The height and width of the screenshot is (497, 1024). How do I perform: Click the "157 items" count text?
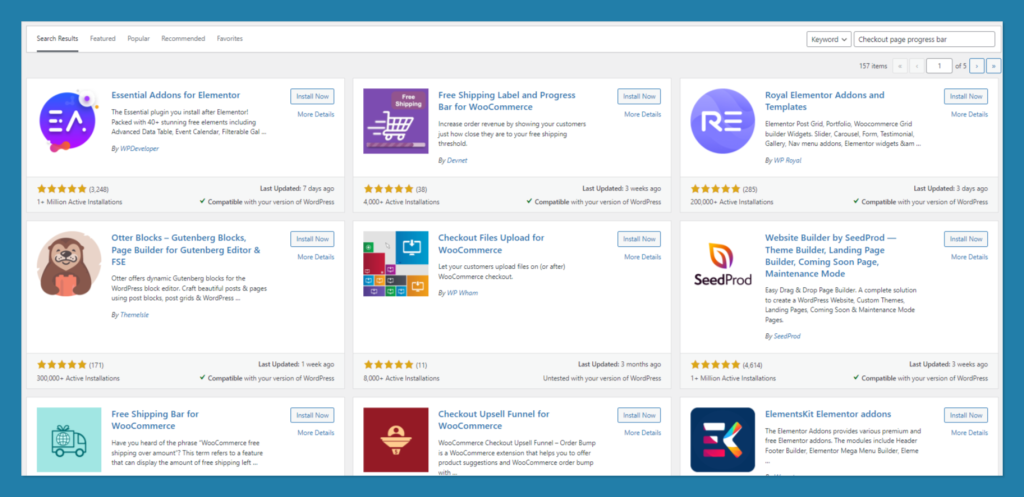873,66
